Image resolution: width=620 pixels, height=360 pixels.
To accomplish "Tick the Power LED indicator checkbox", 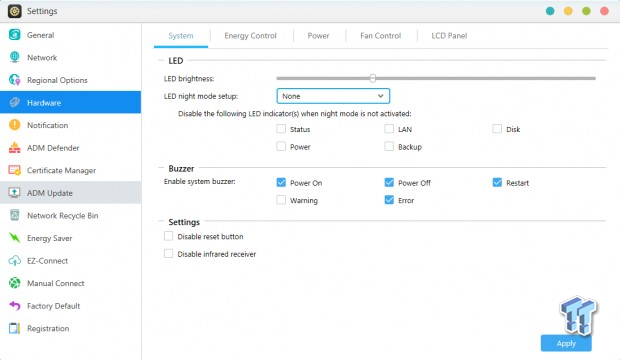I will [281, 146].
